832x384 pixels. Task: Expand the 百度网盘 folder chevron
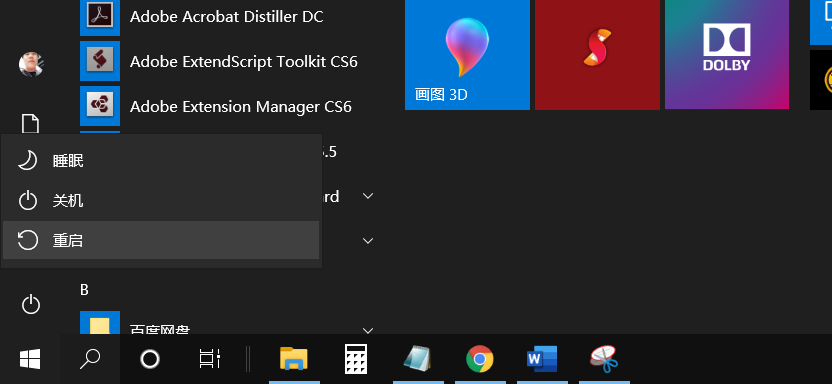[x=368, y=330]
